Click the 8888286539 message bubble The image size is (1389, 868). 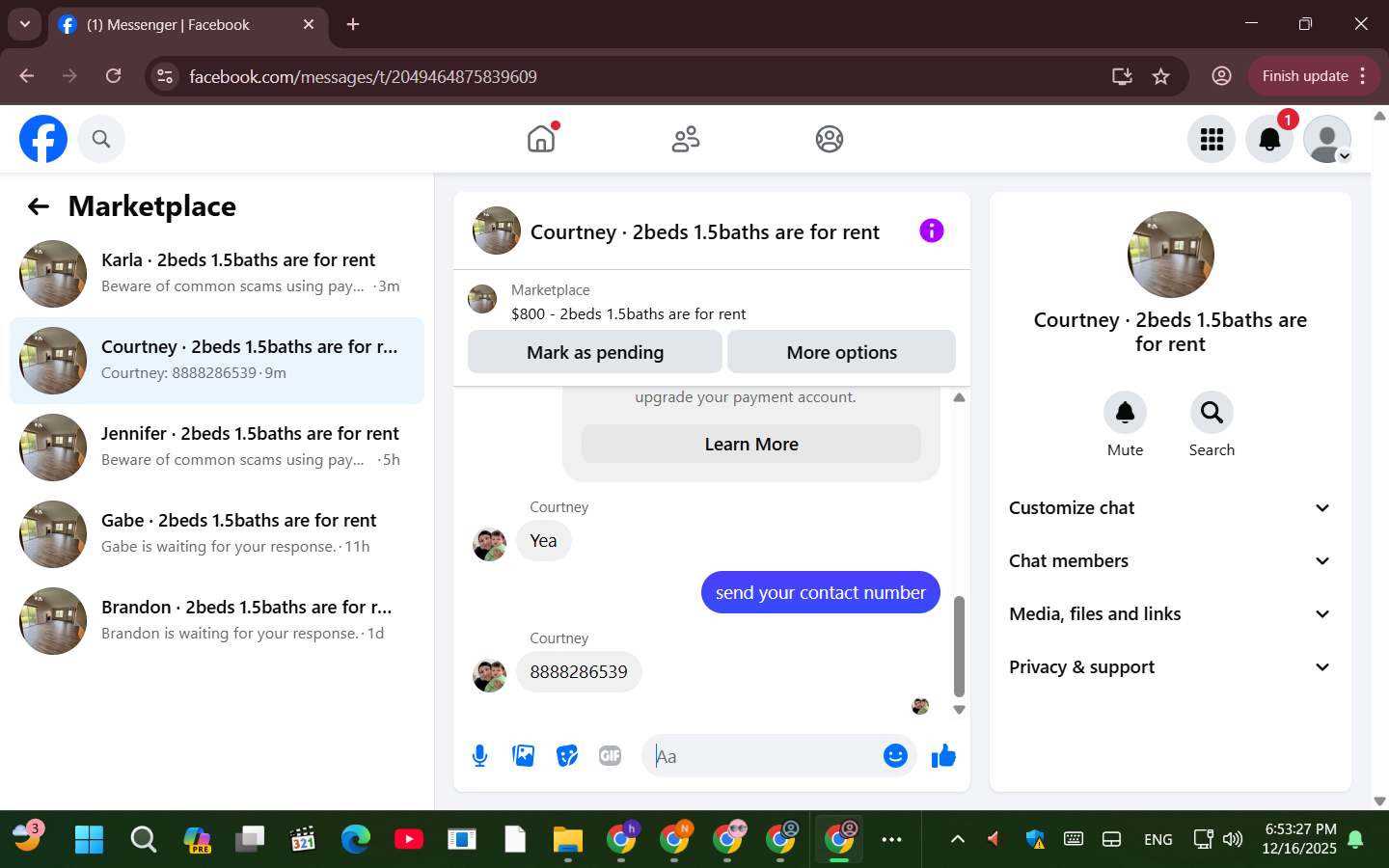click(579, 672)
